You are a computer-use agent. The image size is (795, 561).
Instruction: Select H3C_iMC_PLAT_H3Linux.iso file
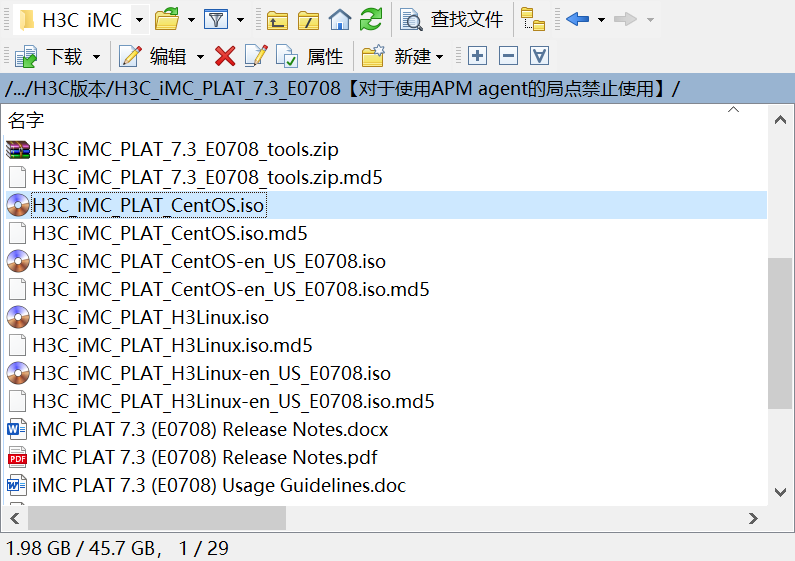click(151, 318)
